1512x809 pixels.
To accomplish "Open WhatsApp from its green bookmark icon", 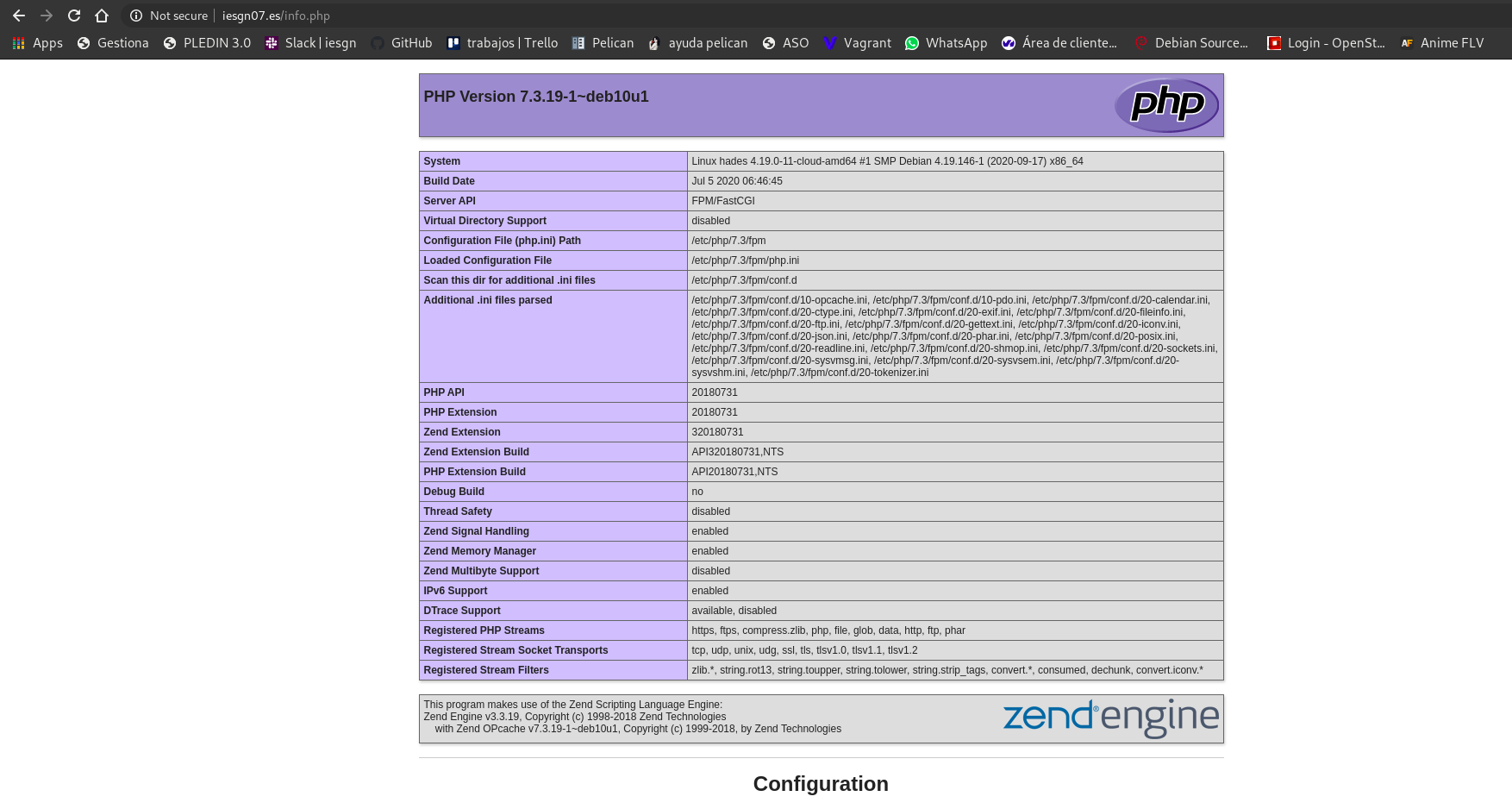I will click(911, 42).
